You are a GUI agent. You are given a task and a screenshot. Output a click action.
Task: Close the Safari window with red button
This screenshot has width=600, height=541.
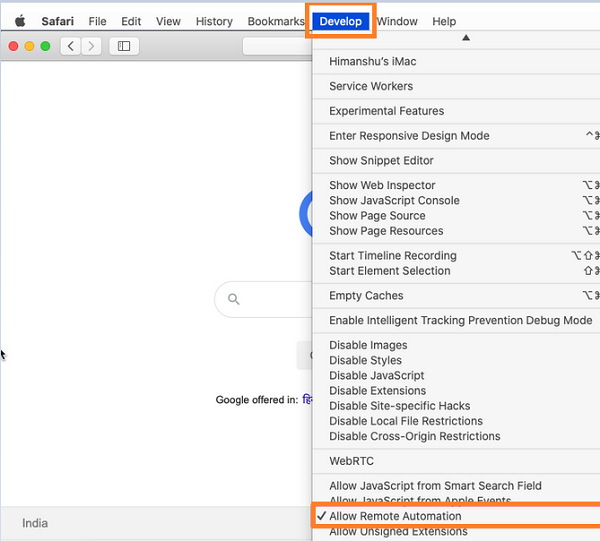(x=13, y=46)
